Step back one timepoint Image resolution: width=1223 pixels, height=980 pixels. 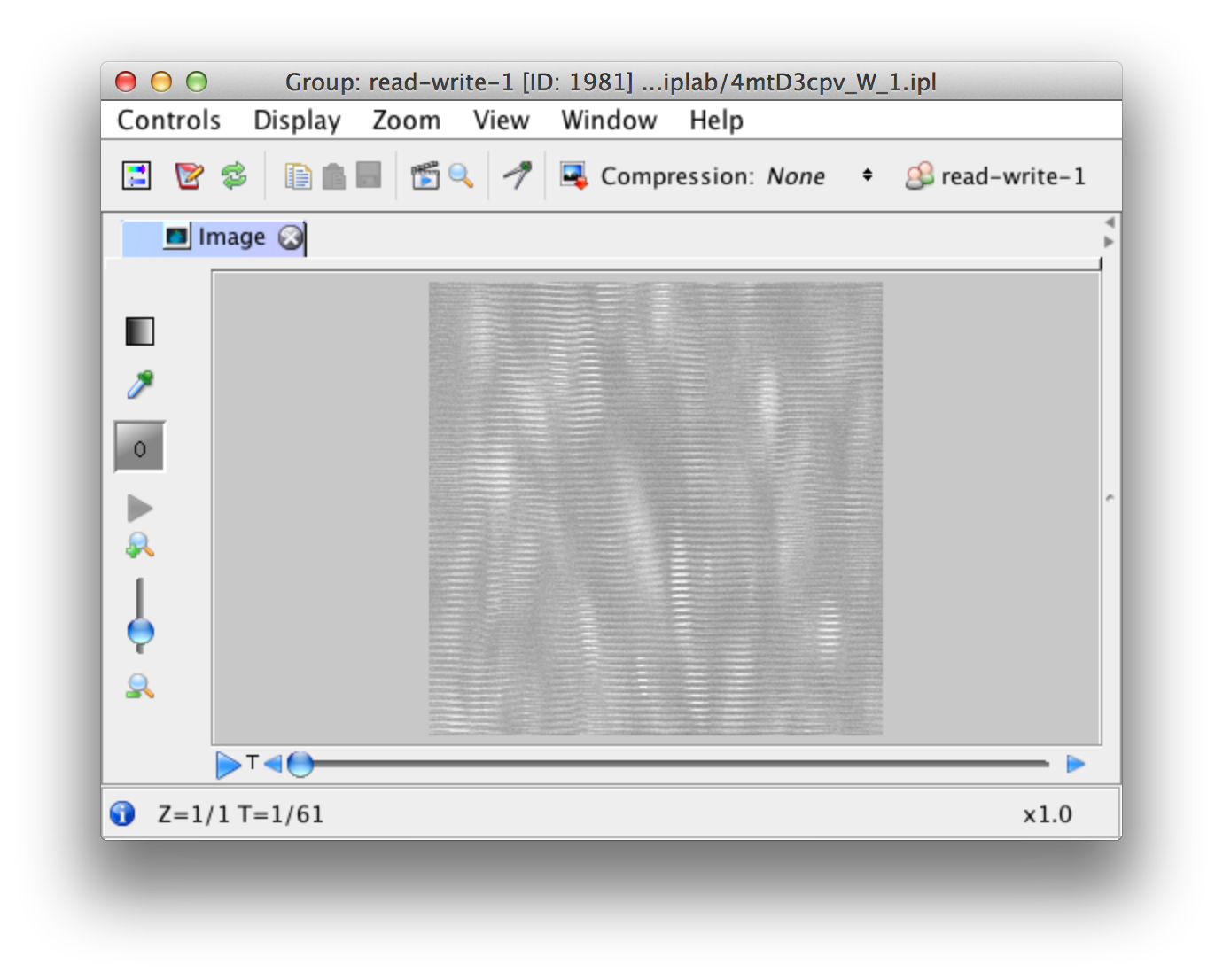(x=273, y=764)
